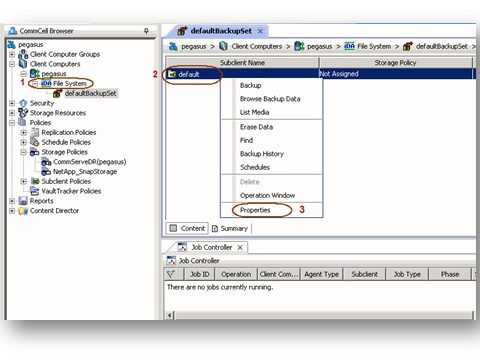This screenshot has width=480, height=363.
Task: Click the Storage Resources icon
Action: coord(23,113)
